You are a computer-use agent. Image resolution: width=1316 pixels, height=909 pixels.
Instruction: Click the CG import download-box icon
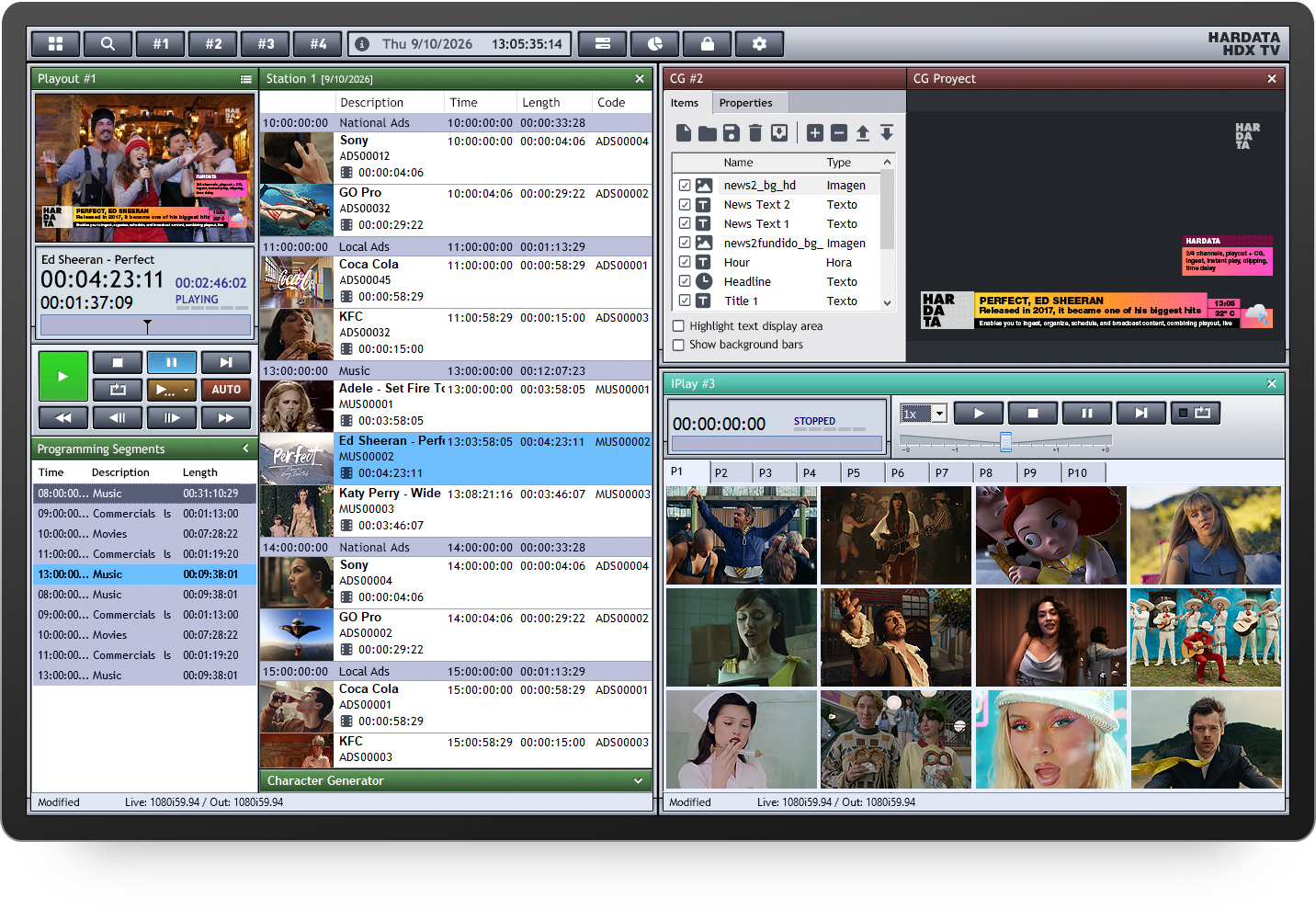tap(779, 133)
